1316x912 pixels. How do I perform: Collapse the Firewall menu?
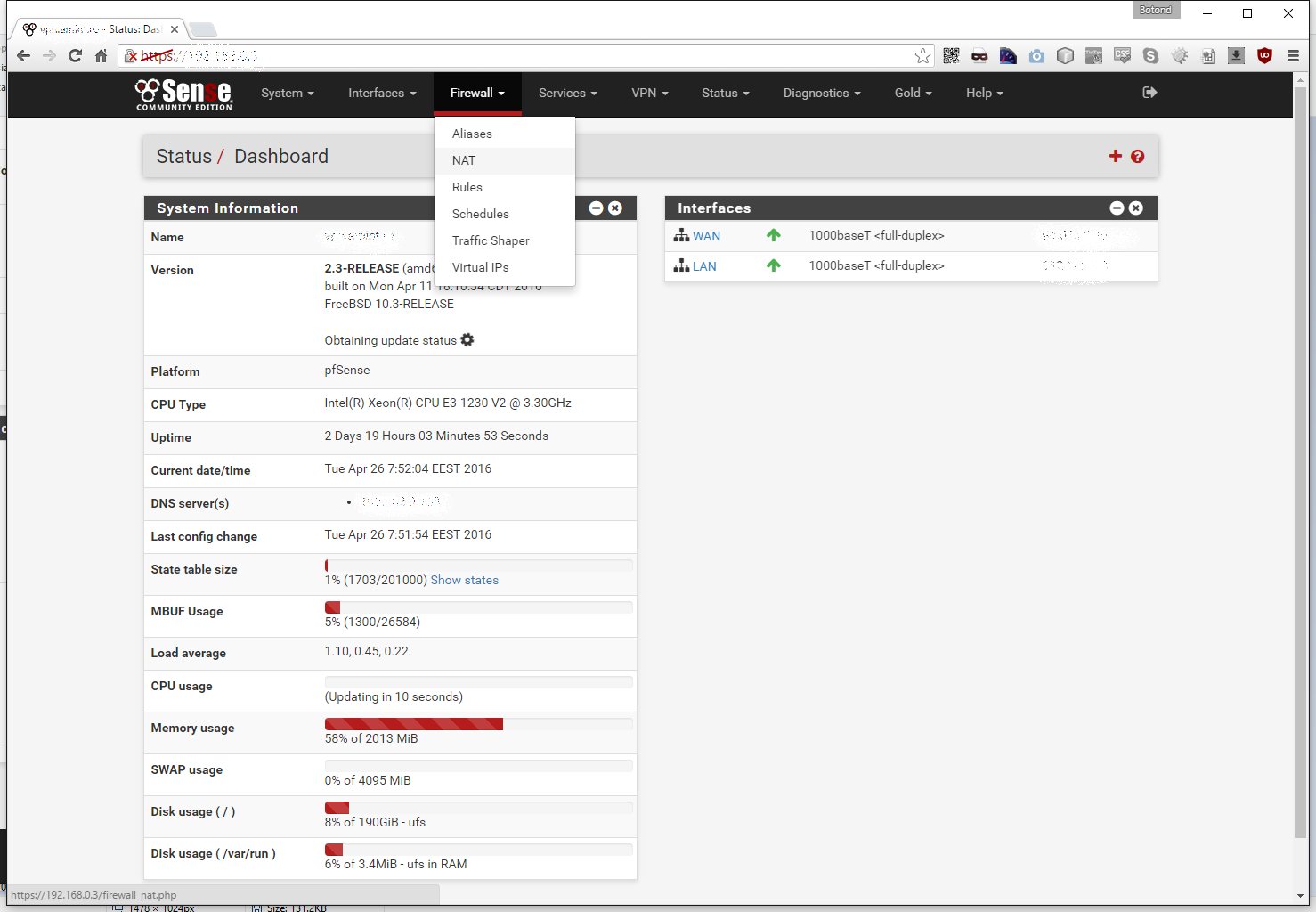477,94
